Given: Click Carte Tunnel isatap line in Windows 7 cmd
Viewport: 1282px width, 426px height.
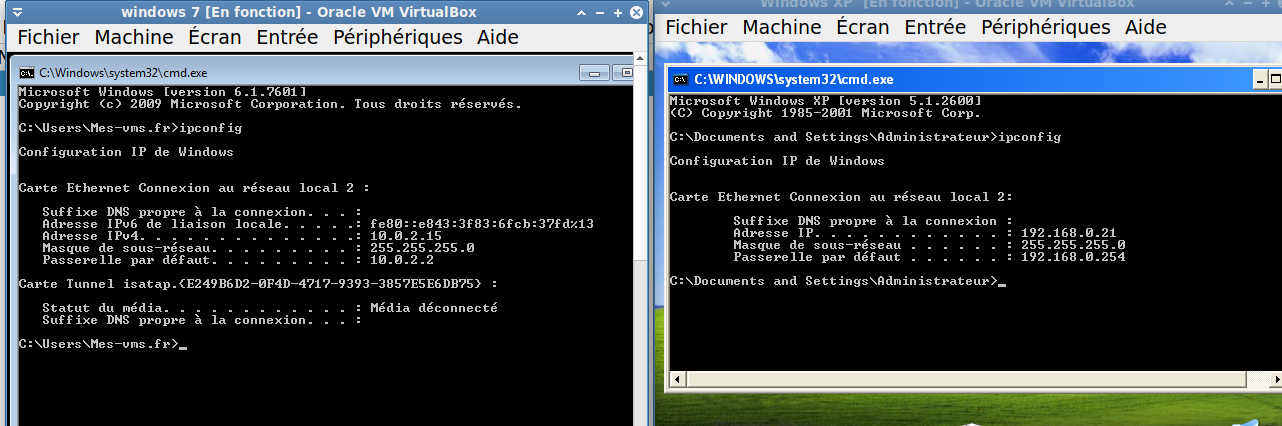Looking at the screenshot, I should 258,283.
